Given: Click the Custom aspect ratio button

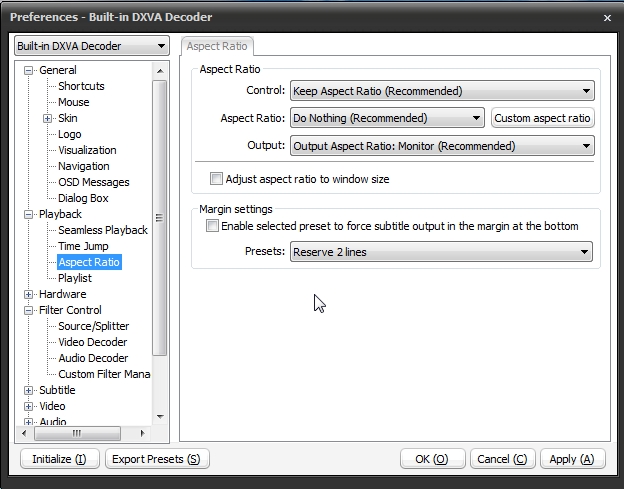Looking at the screenshot, I should tap(543, 118).
